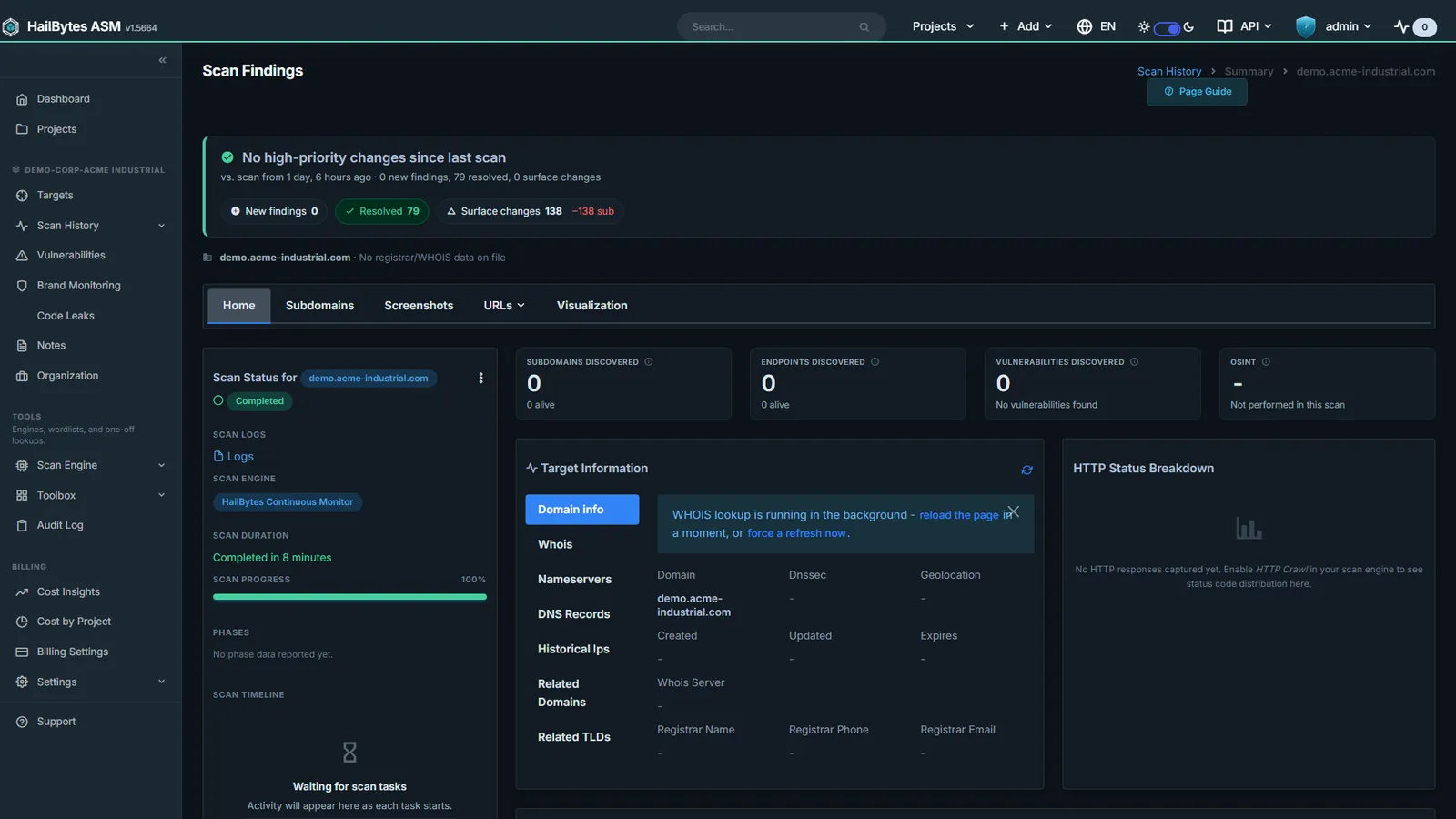The width and height of the screenshot is (1456, 819).
Task: Click the Brand Monitoring shield icon
Action: point(22,286)
